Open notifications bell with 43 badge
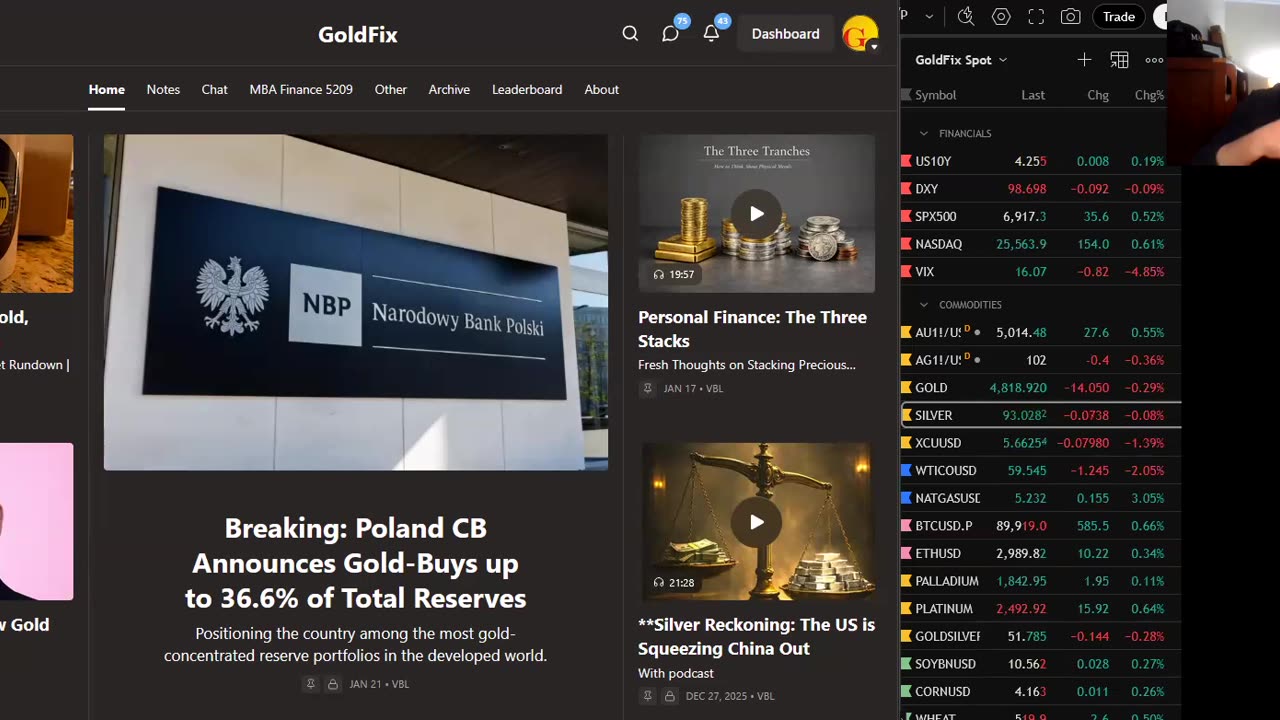The height and width of the screenshot is (720, 1280). (711, 33)
